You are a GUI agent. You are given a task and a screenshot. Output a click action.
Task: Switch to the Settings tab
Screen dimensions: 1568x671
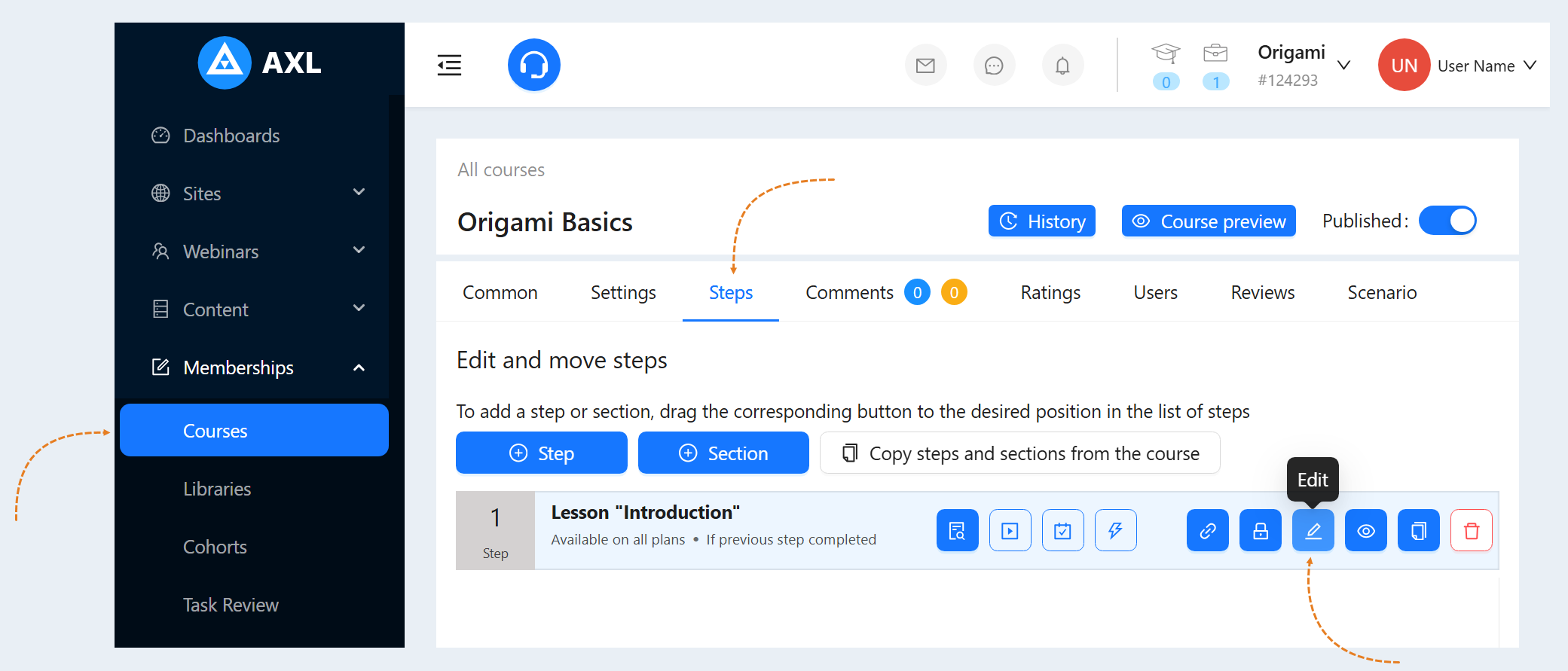pyautogui.click(x=623, y=292)
